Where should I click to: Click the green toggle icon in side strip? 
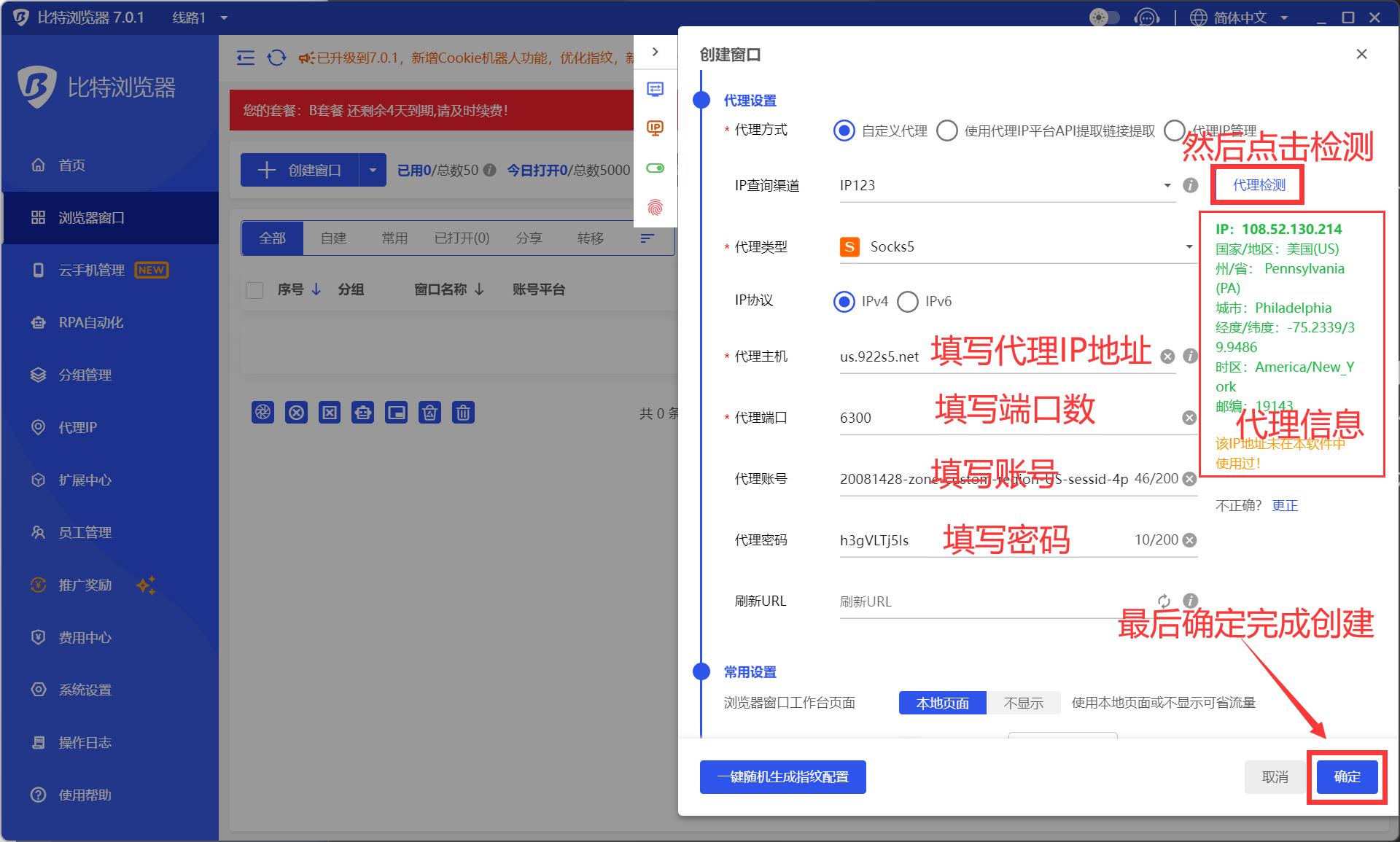point(655,168)
